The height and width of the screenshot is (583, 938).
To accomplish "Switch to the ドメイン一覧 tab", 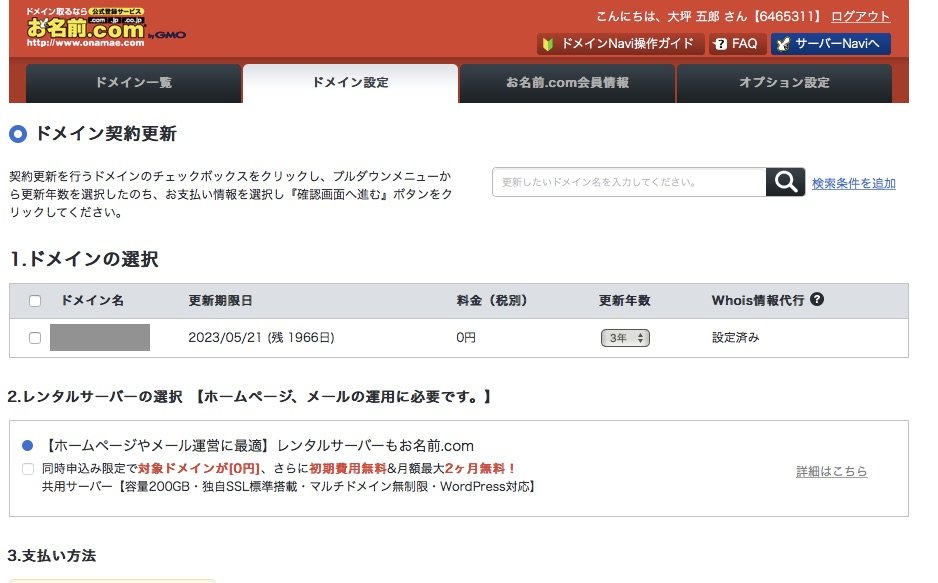I will click(x=133, y=83).
